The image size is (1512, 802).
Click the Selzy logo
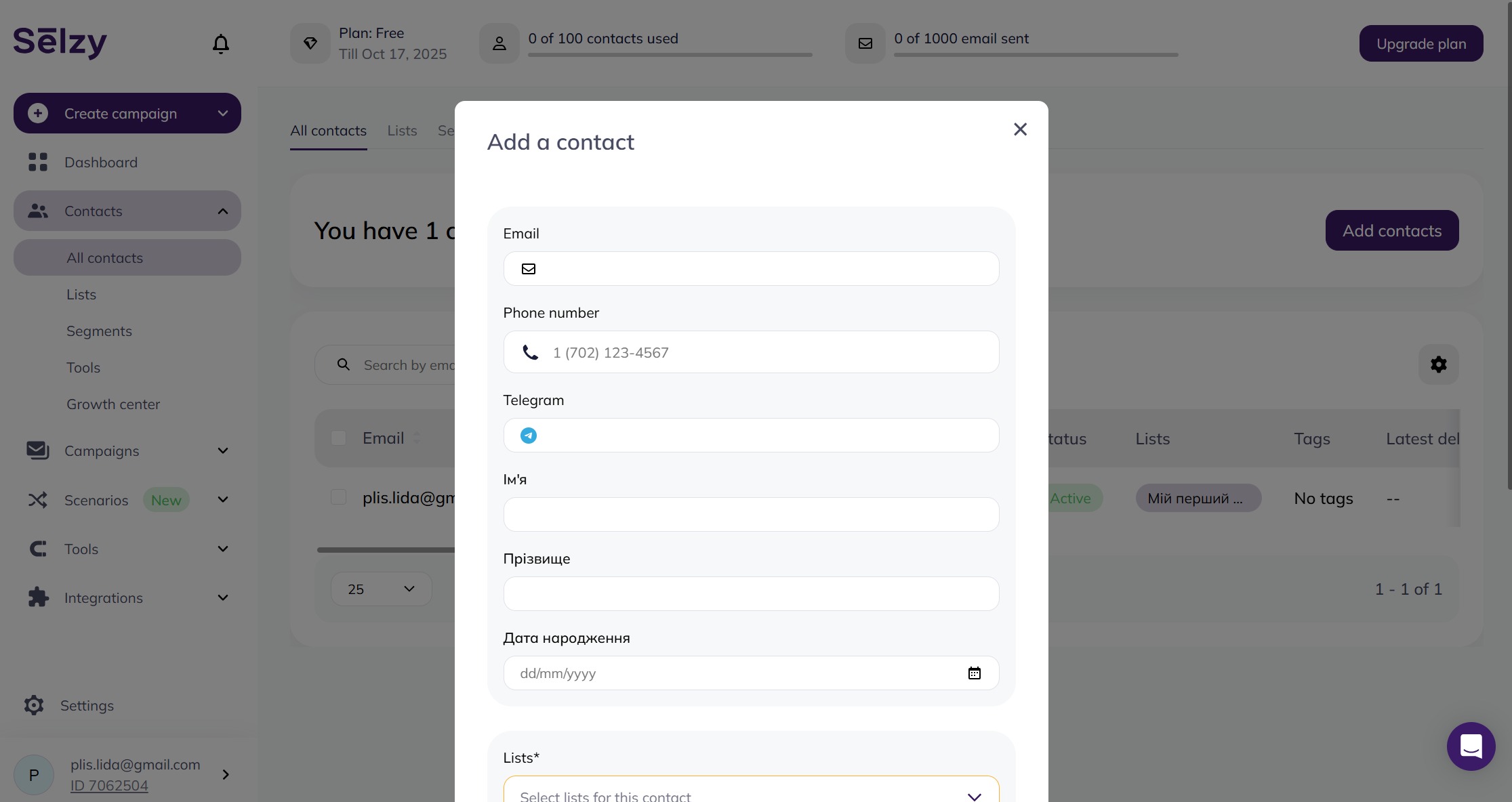tap(60, 43)
